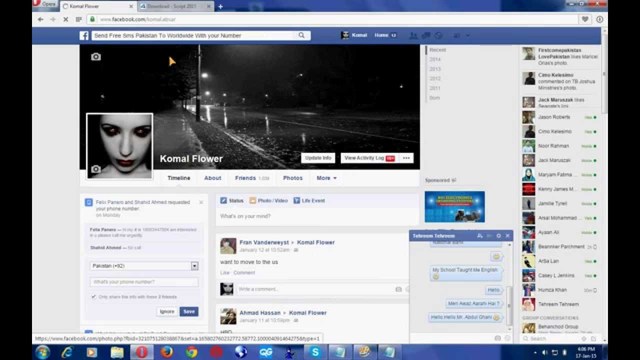Add friends to Tehreem chat icon

click(480, 236)
